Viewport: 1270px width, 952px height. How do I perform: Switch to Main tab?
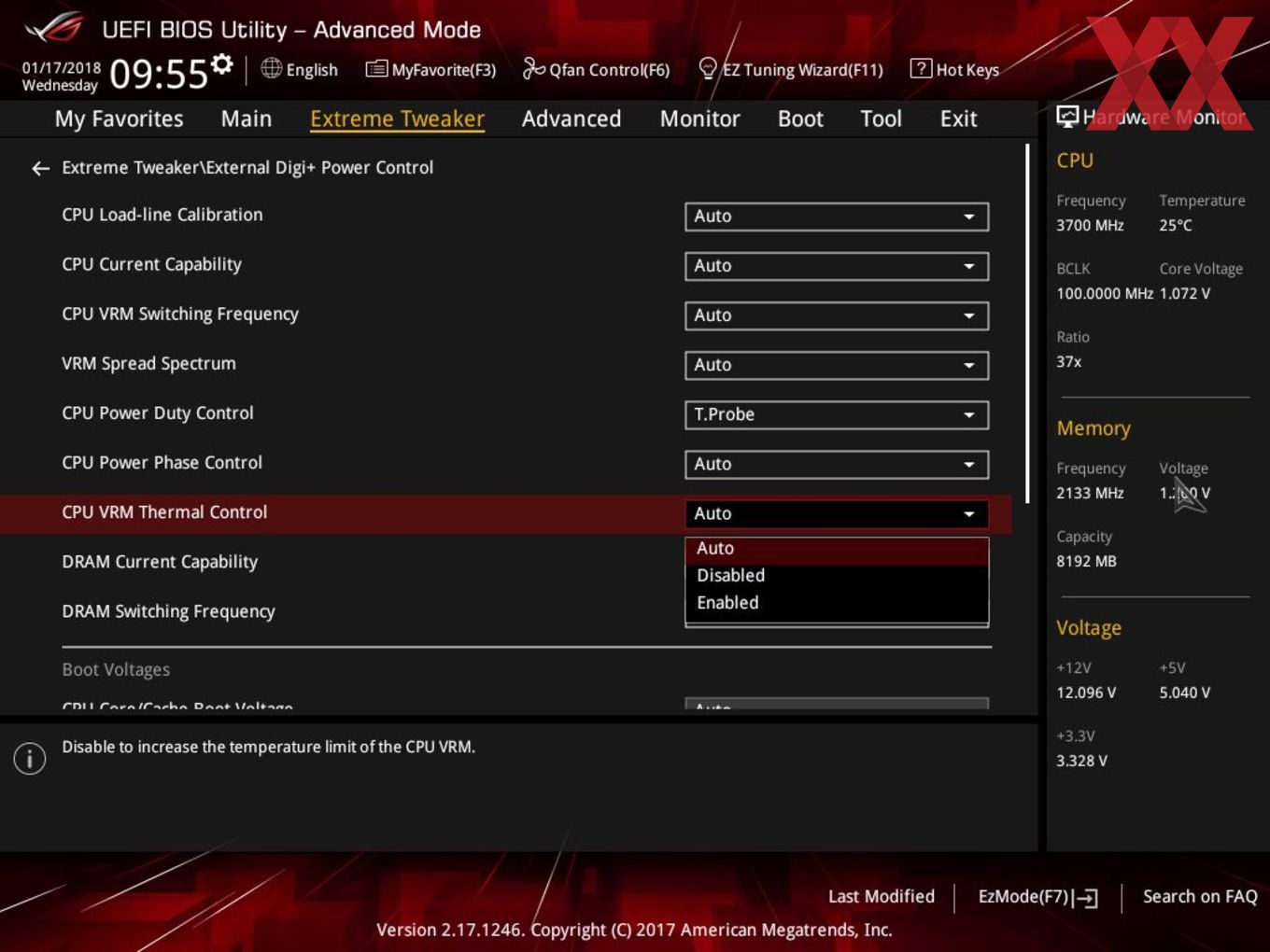pyautogui.click(x=247, y=119)
